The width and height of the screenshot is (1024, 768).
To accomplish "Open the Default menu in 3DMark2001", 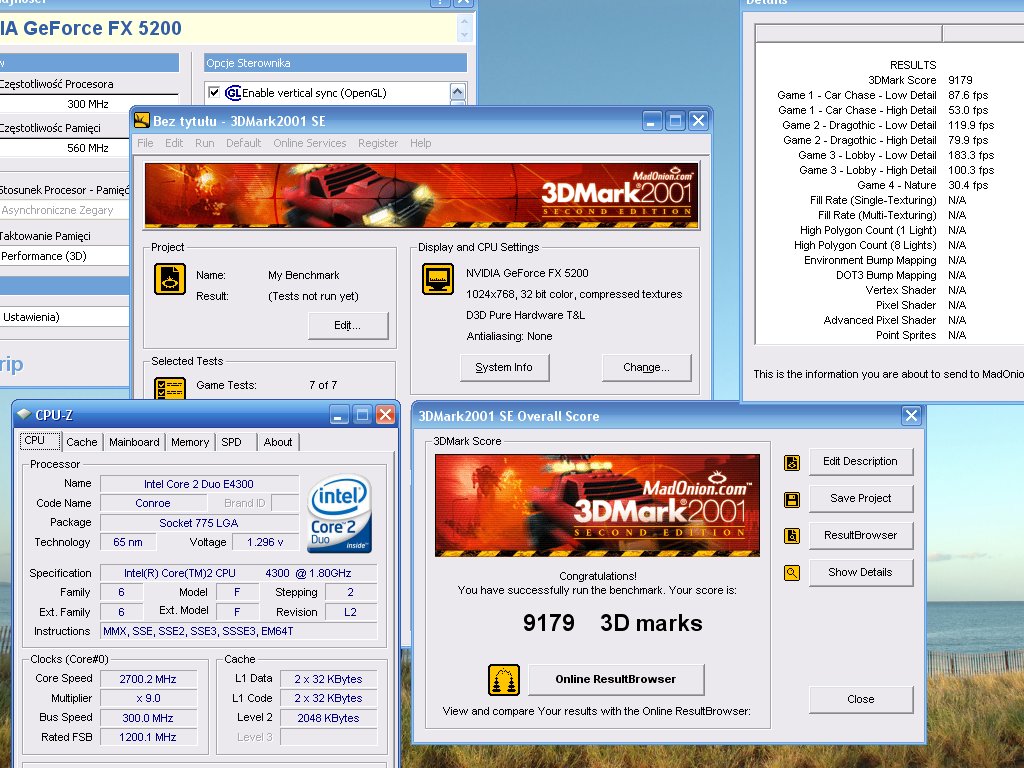I will (244, 143).
